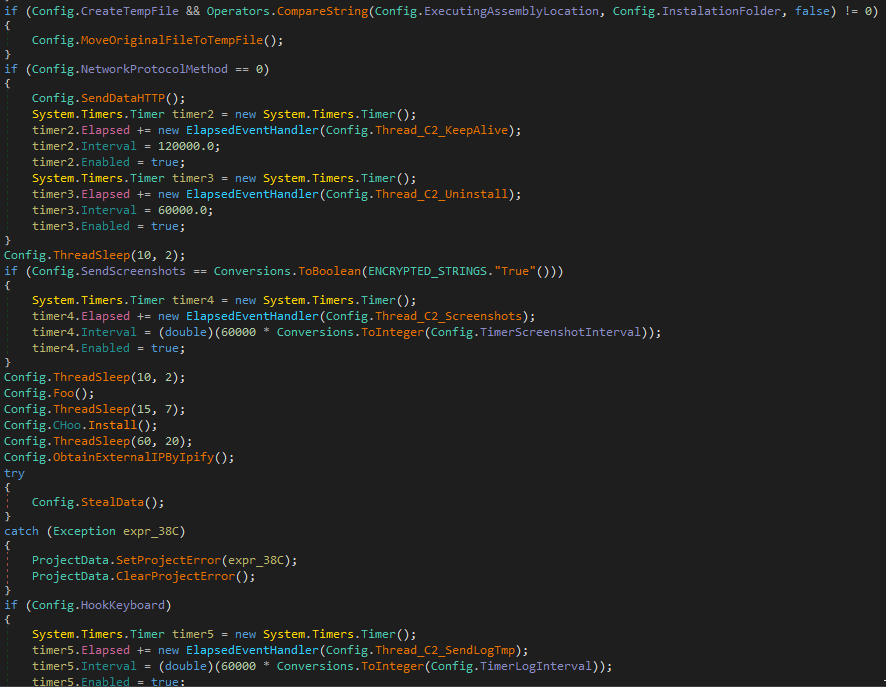Click timer4.Enabled property
This screenshot has height=687, width=886.
click(x=105, y=349)
